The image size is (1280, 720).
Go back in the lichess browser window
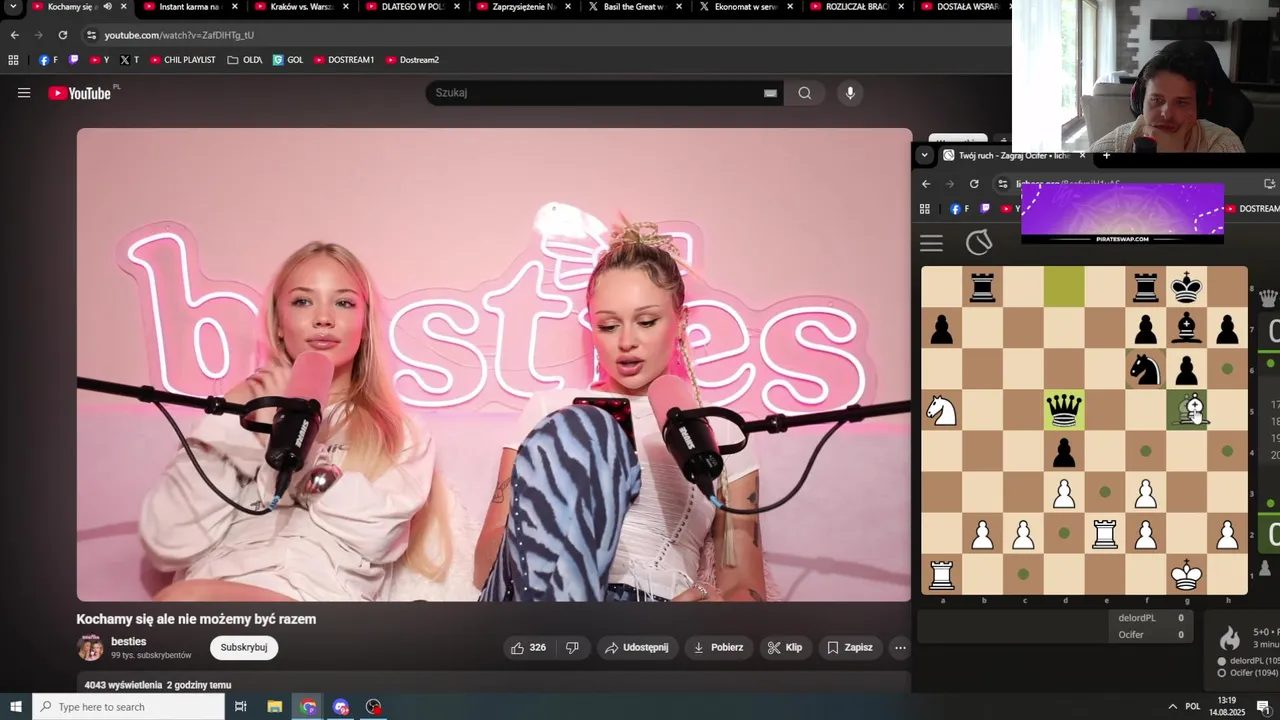(x=926, y=184)
